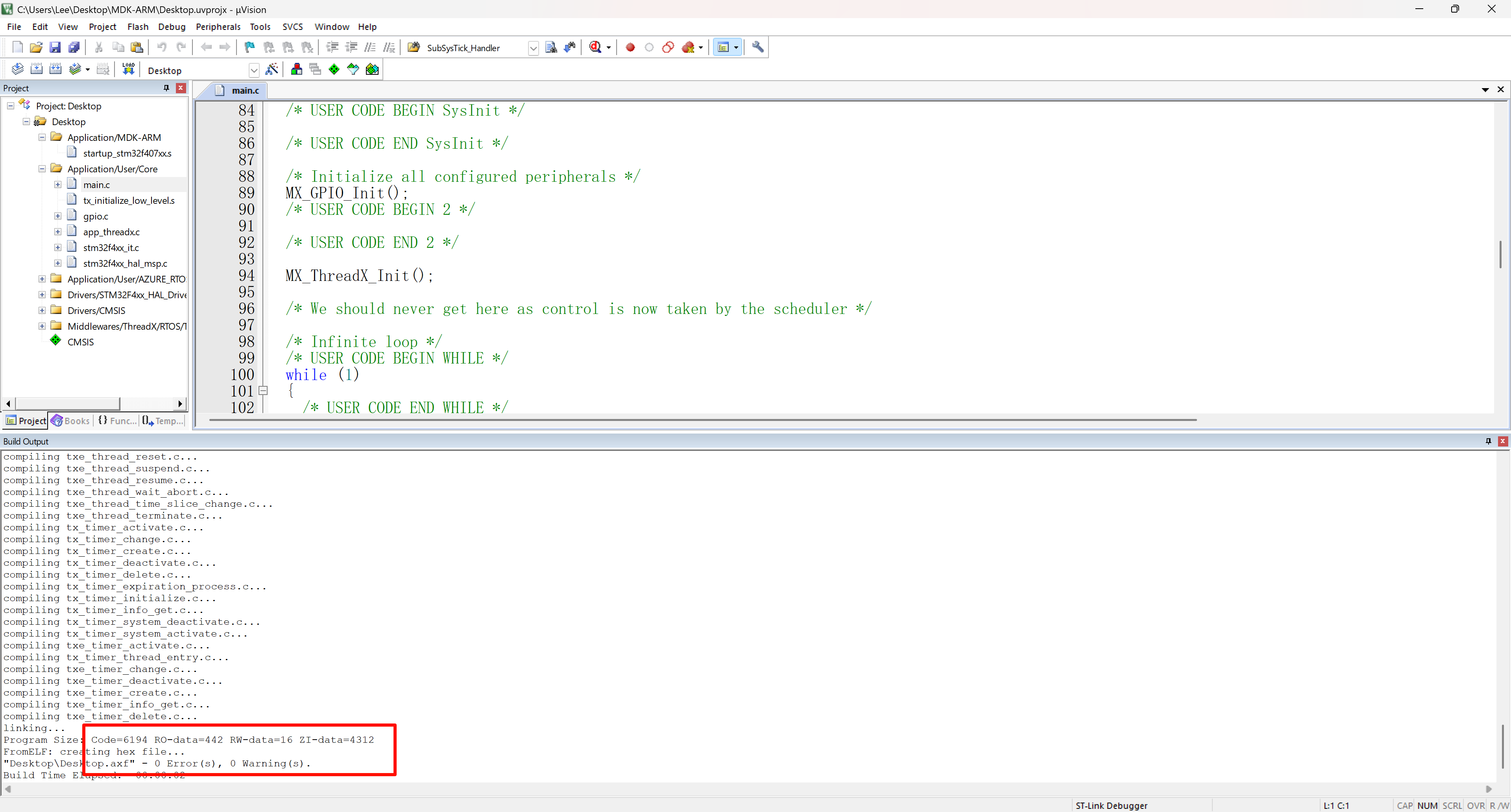This screenshot has width=1511, height=812.
Task: Open the Desktop target selection dropdown
Action: pyautogui.click(x=254, y=70)
